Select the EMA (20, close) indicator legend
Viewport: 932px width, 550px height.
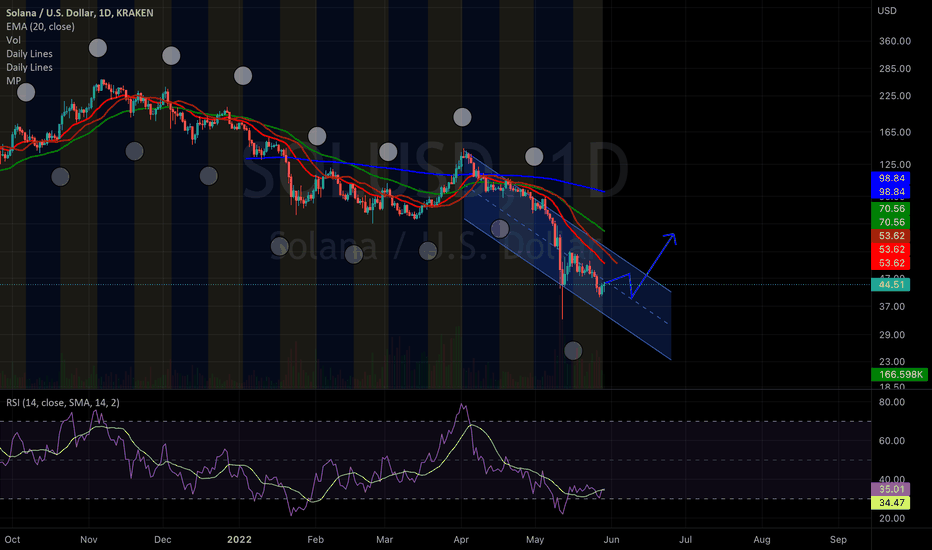[40, 26]
